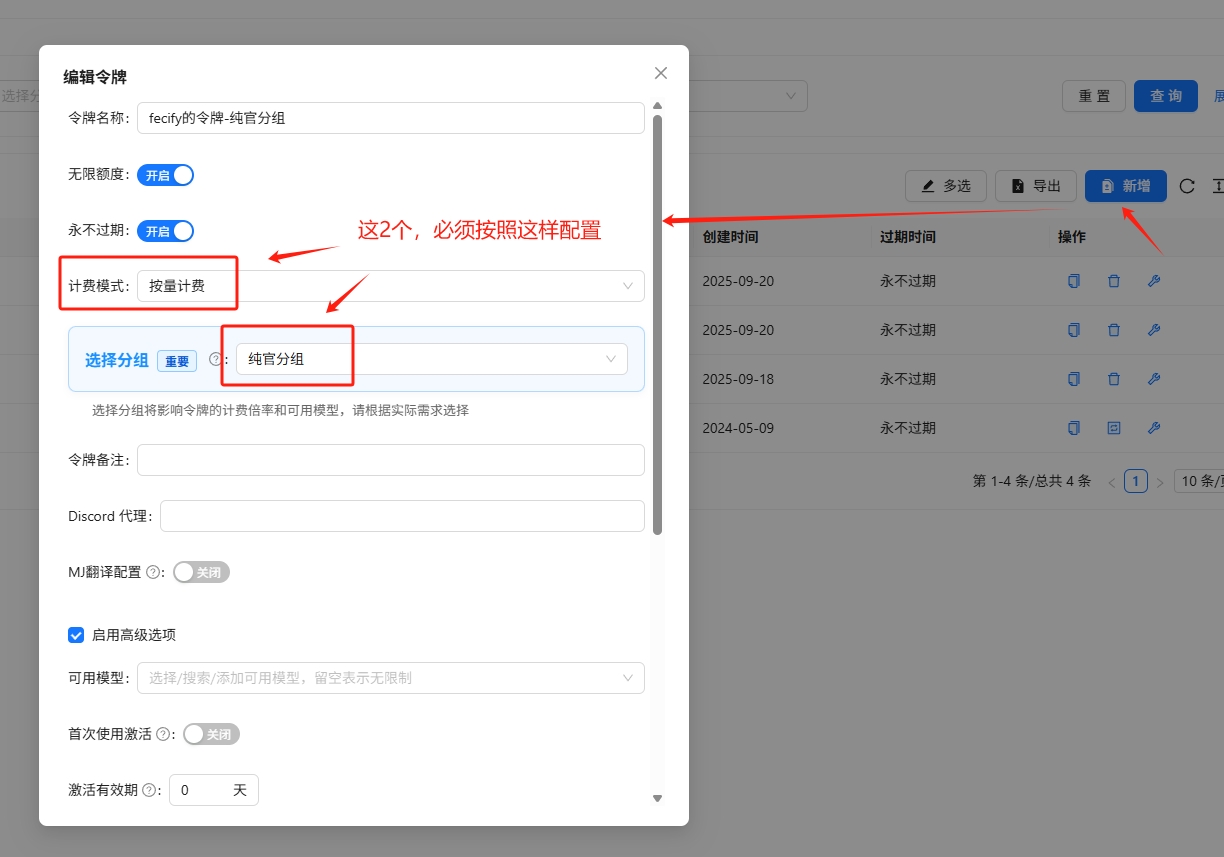Click the help icon next to 选择分组

coord(215,360)
